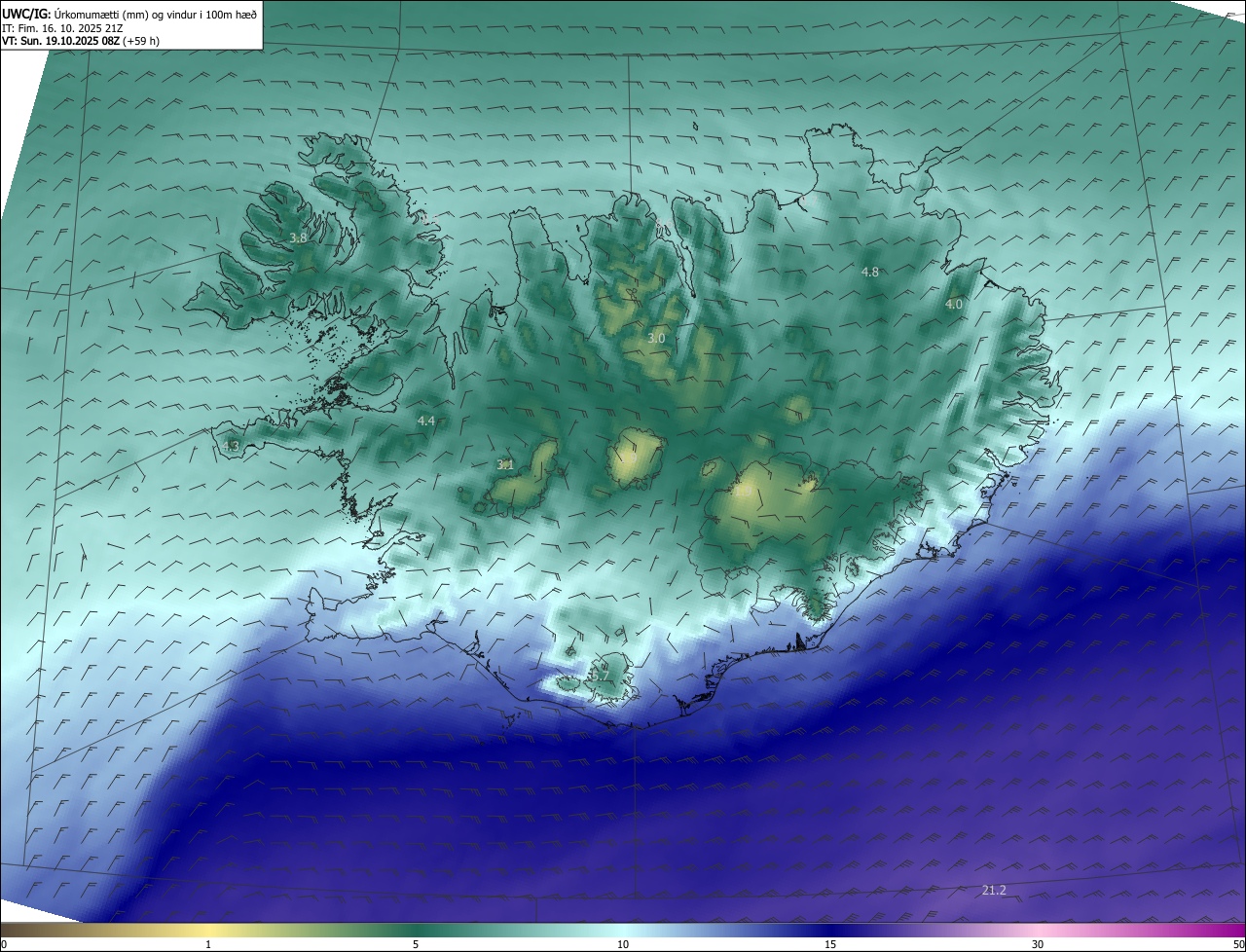Image resolution: width=1246 pixels, height=952 pixels.
Task: Click the title text 'UWC/IG: Úrkomumætti (mm)'
Action: 76,15
